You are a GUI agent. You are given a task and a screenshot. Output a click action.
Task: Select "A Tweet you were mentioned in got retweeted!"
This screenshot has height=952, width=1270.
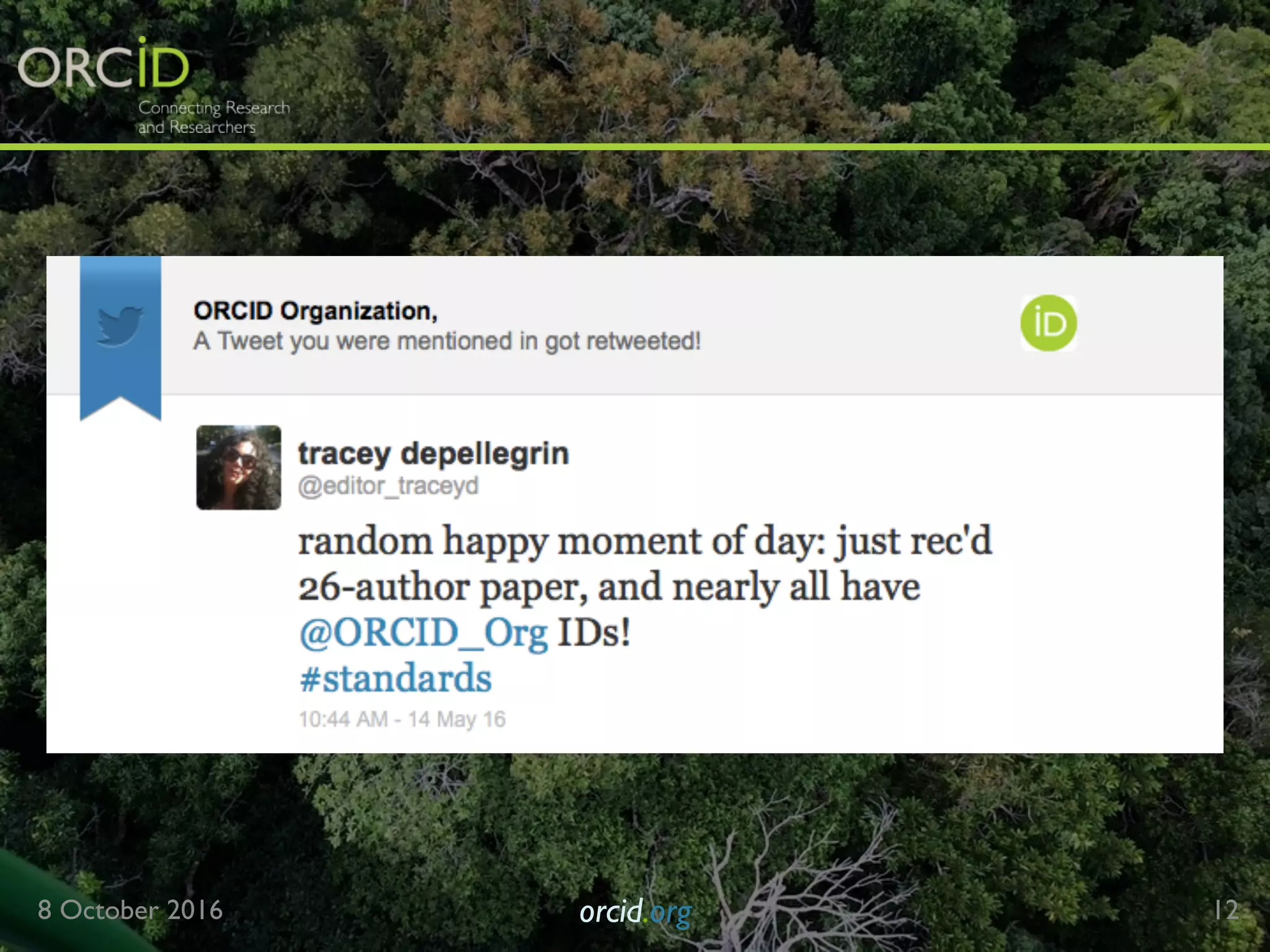tap(447, 341)
